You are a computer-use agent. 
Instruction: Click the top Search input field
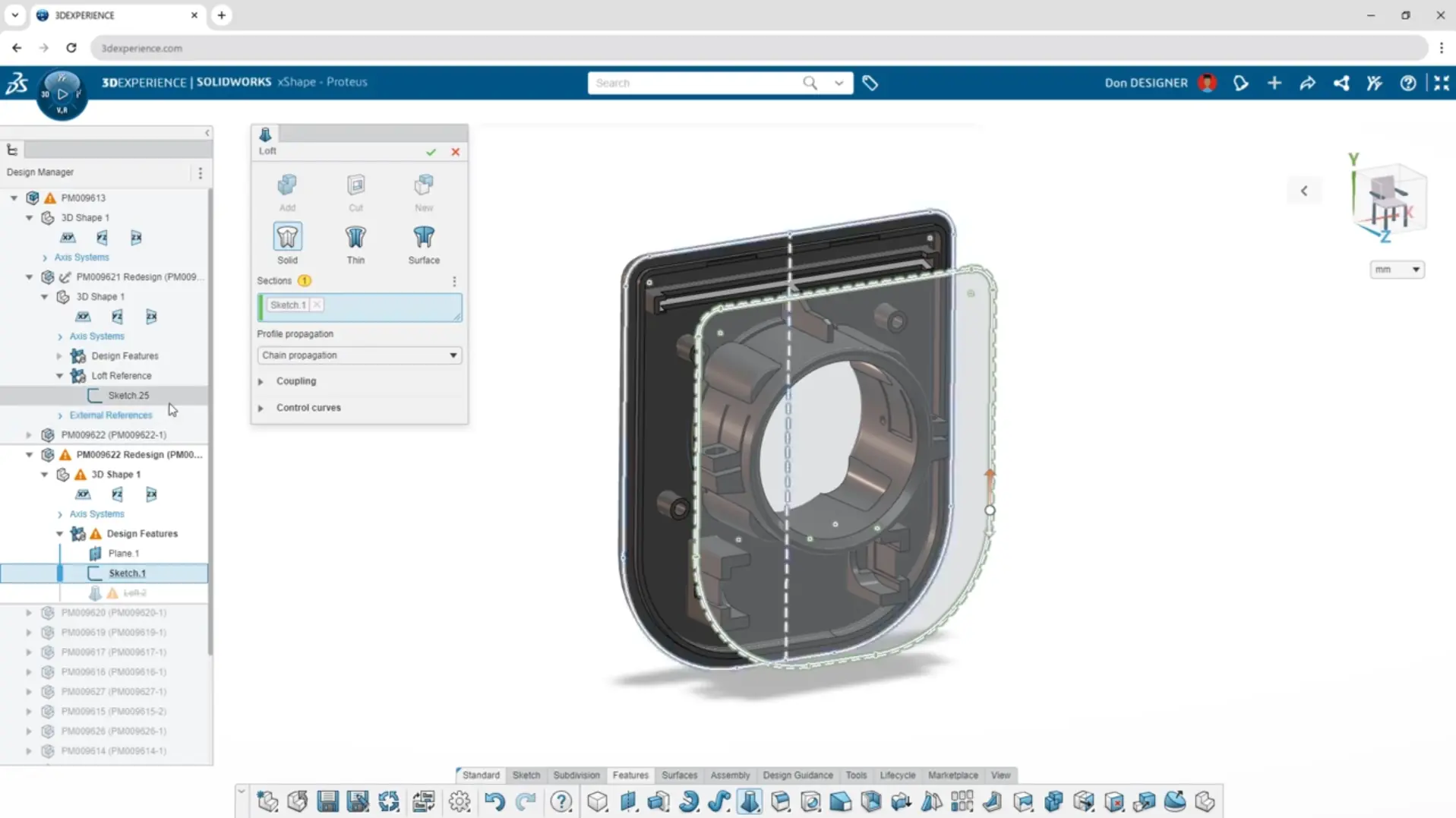[695, 83]
